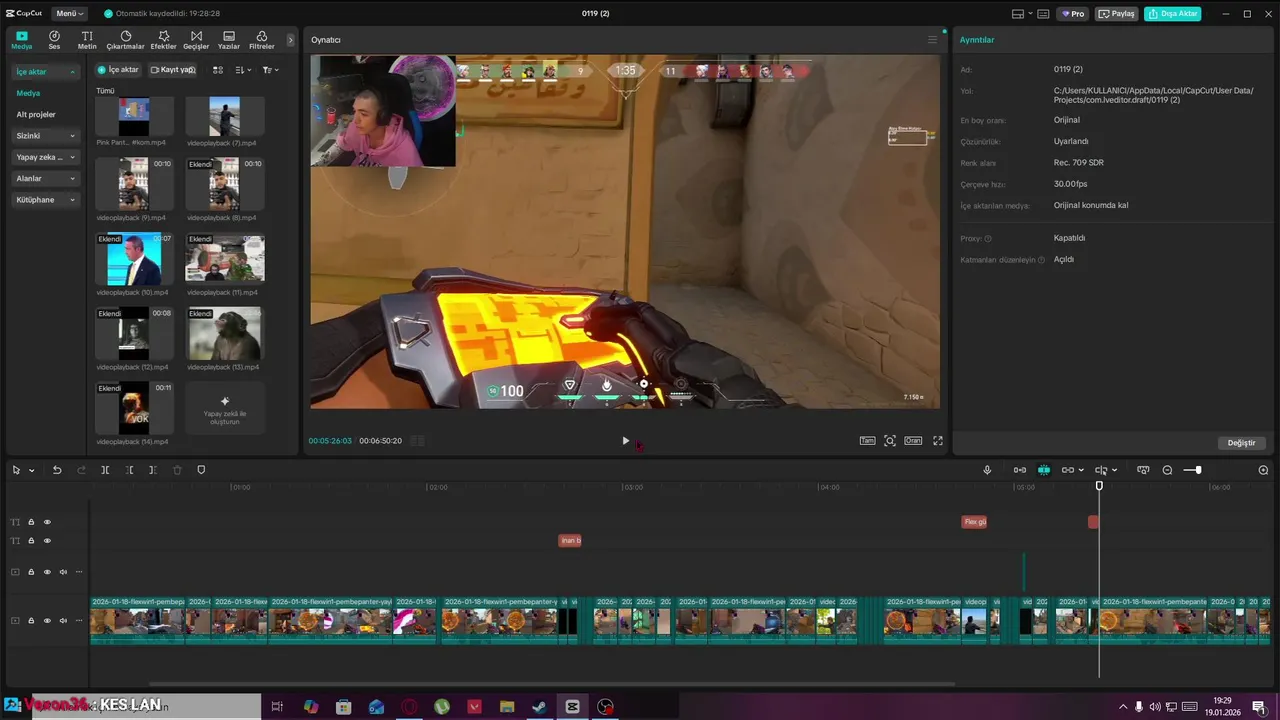Image resolution: width=1280 pixels, height=720 pixels.
Task: Mute the upper video track
Action: click(63, 572)
